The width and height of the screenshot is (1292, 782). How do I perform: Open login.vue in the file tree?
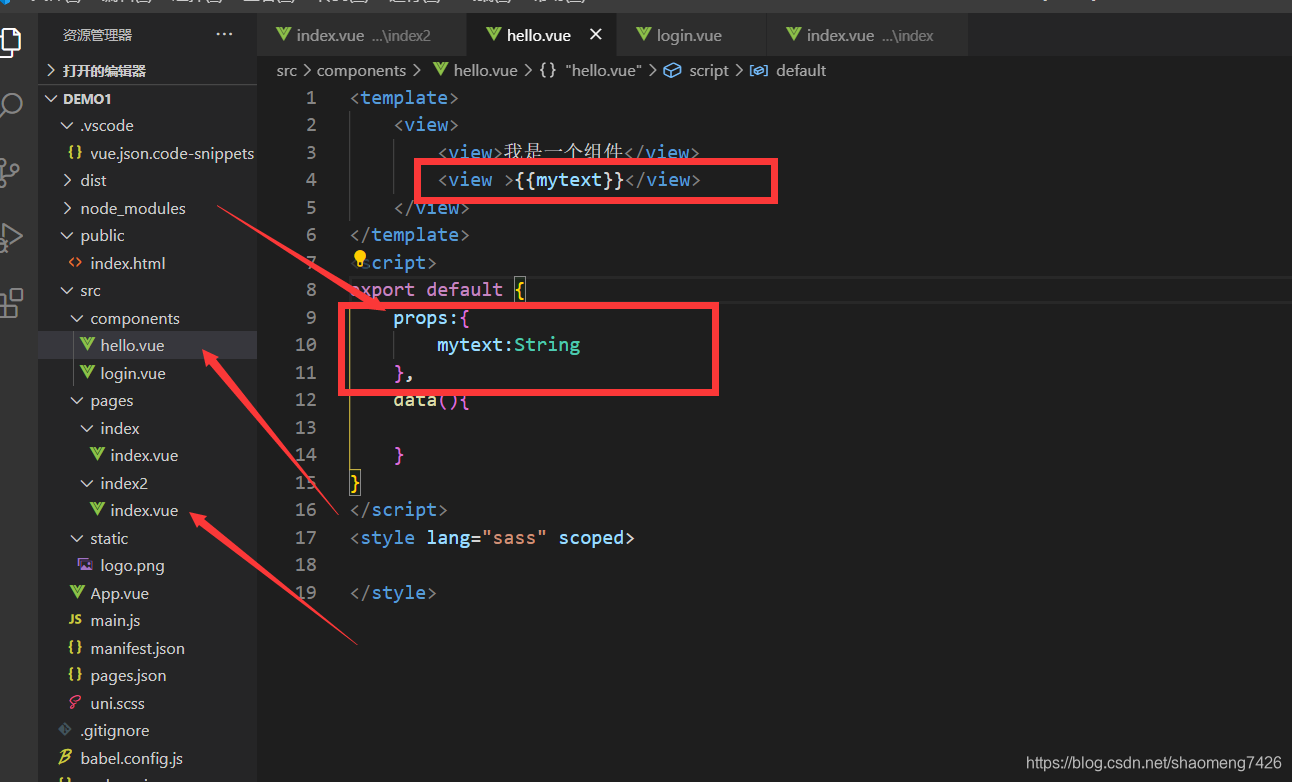click(147, 373)
